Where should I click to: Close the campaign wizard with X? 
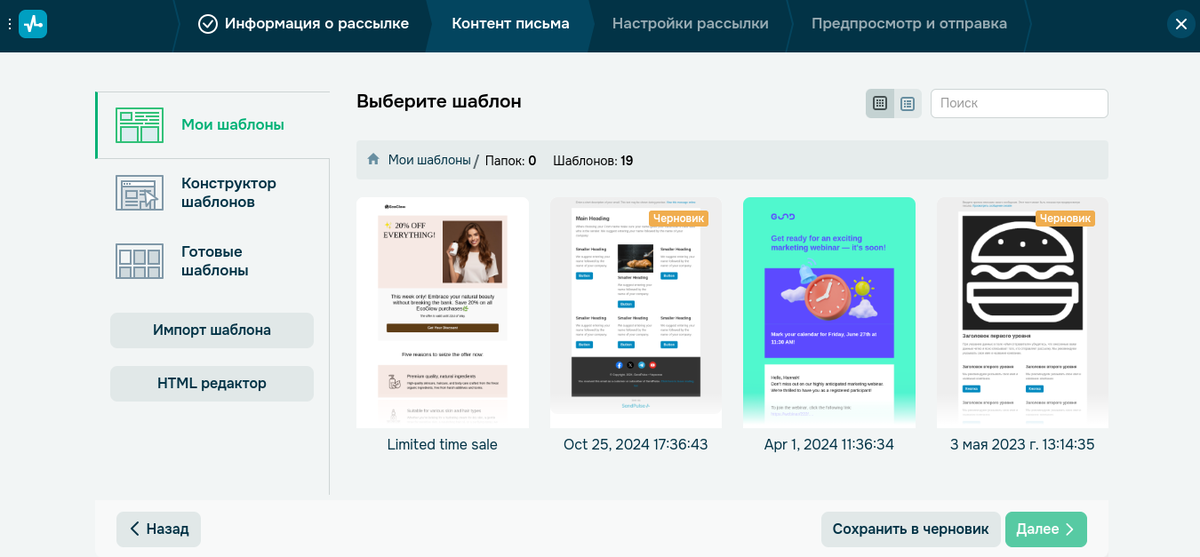(1181, 25)
